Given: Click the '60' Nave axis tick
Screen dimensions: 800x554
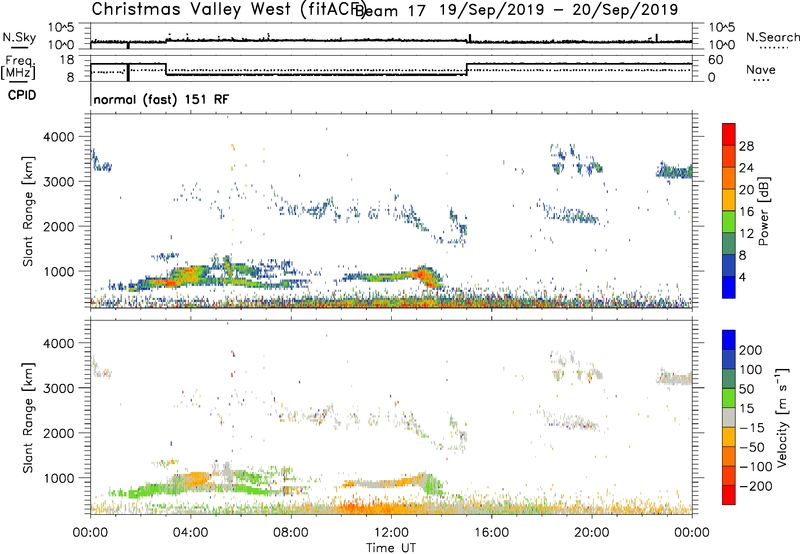Looking at the screenshot, I should point(715,60).
